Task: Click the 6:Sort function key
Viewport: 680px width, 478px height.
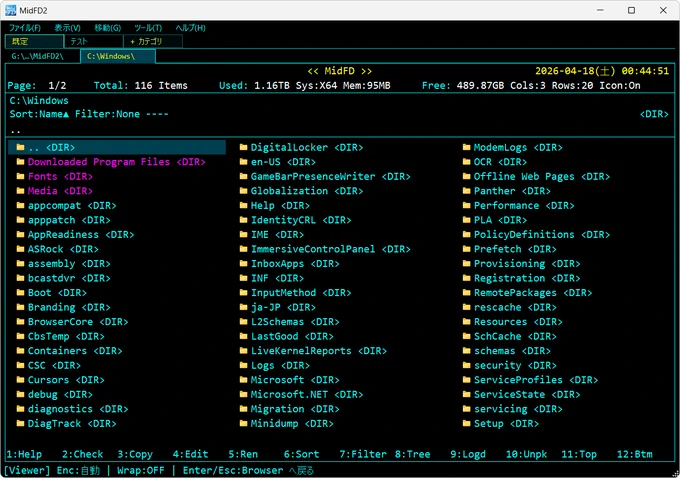Action: pos(301,454)
